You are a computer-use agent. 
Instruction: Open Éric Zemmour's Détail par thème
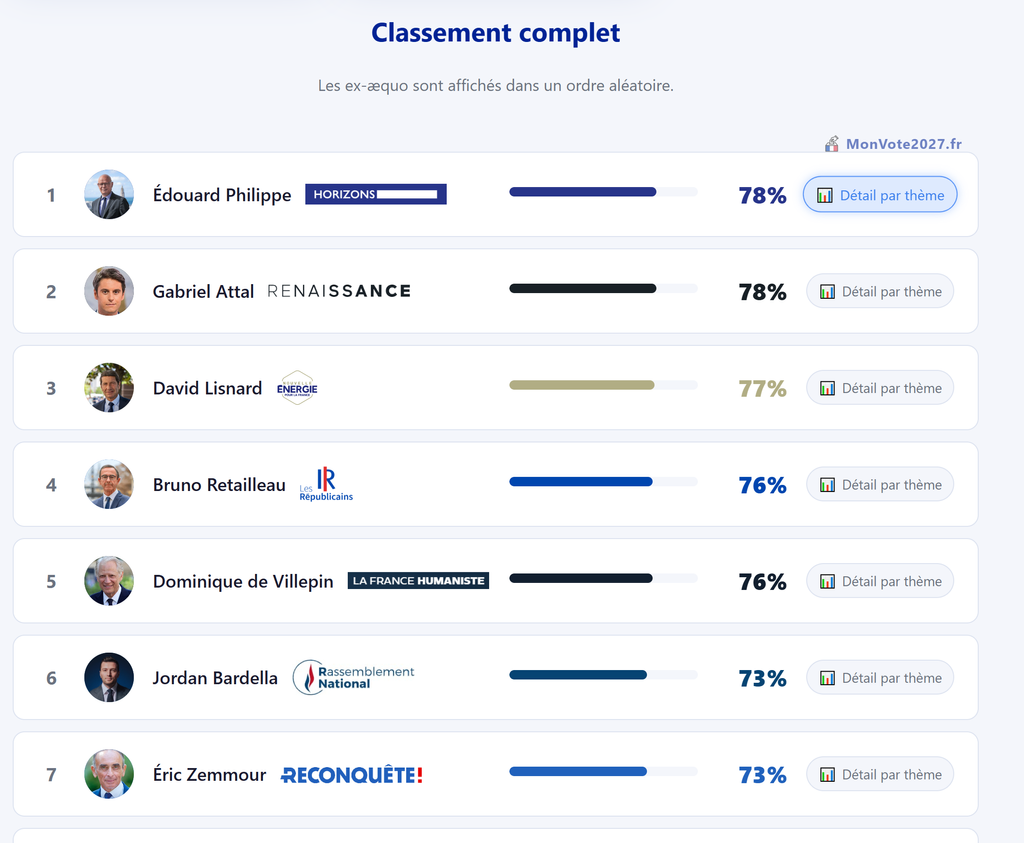point(880,774)
